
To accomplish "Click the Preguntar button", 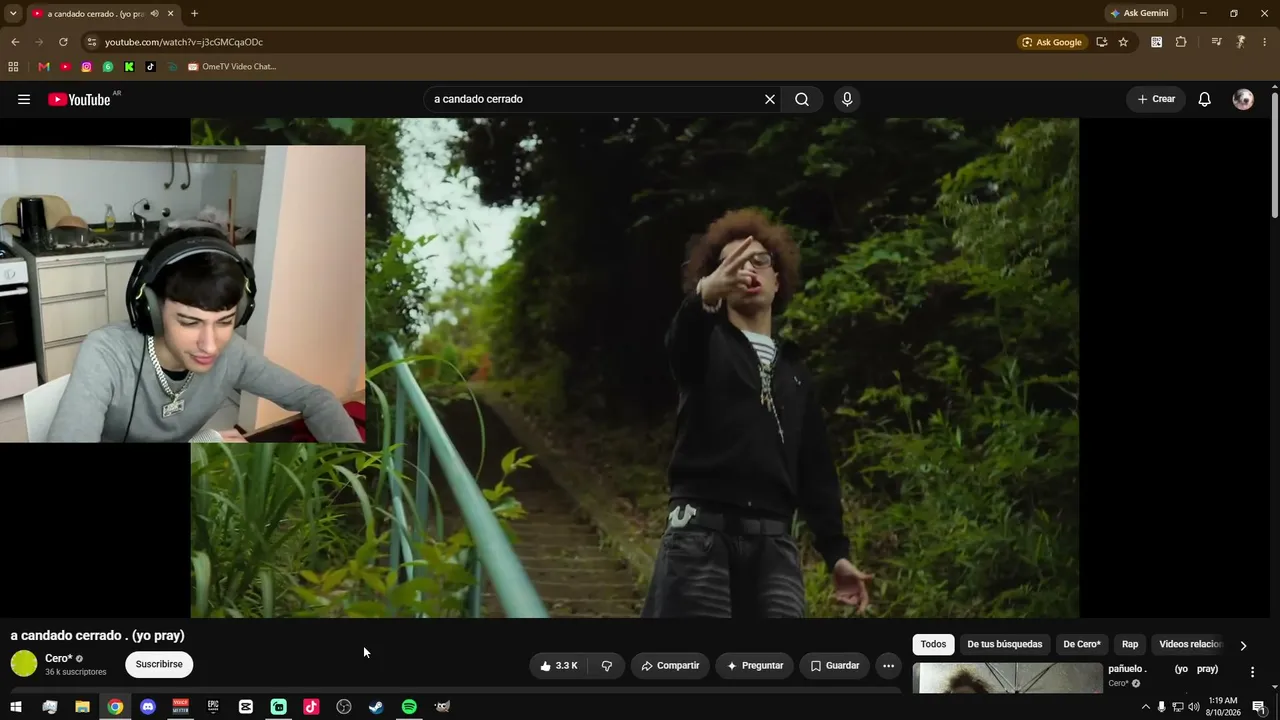I will pyautogui.click(x=755, y=666).
